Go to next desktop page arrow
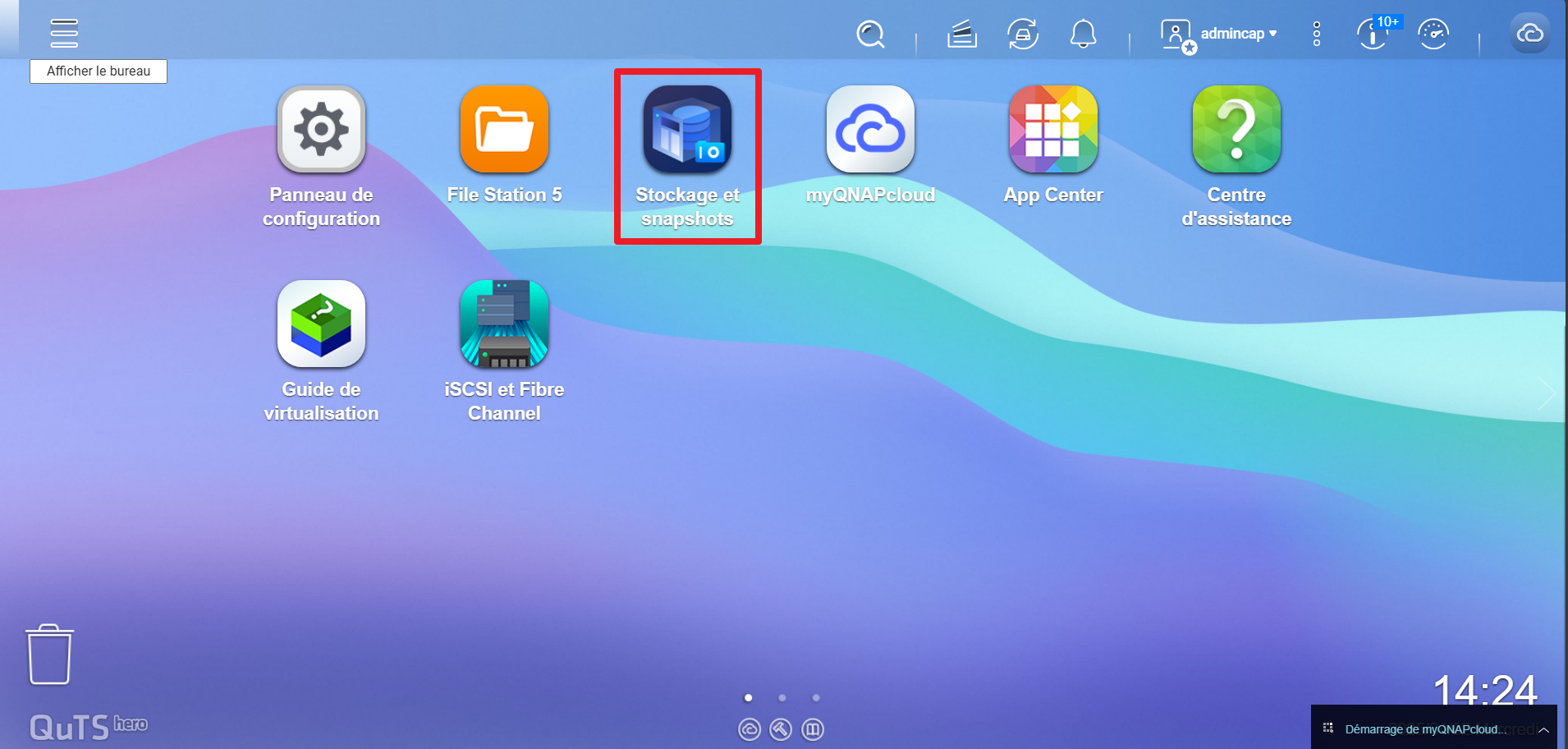This screenshot has height=749, width=1568. 1547,394
